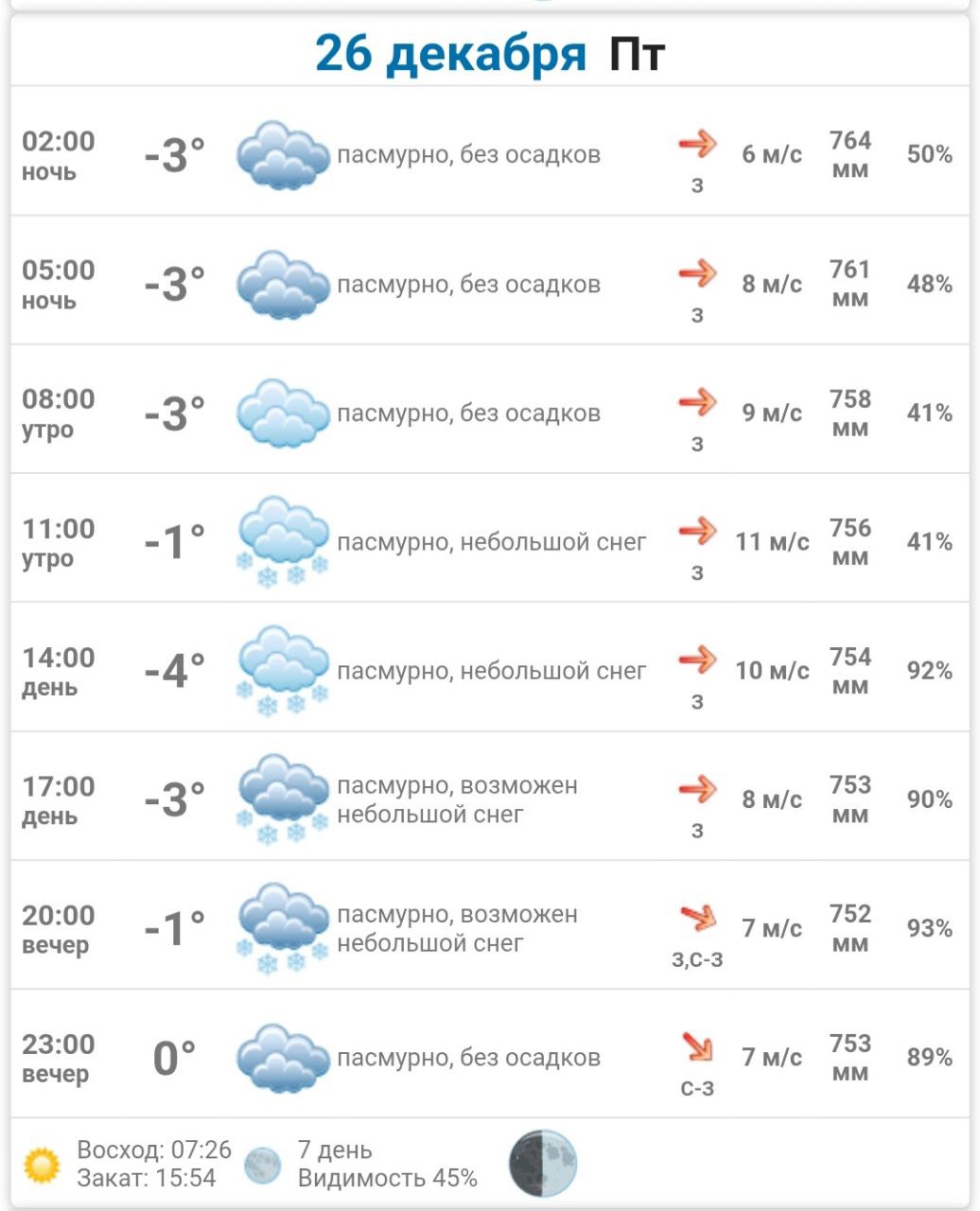Click the -4° temperature at 14:00
Screen dimensions: 980x1211
[175, 671]
